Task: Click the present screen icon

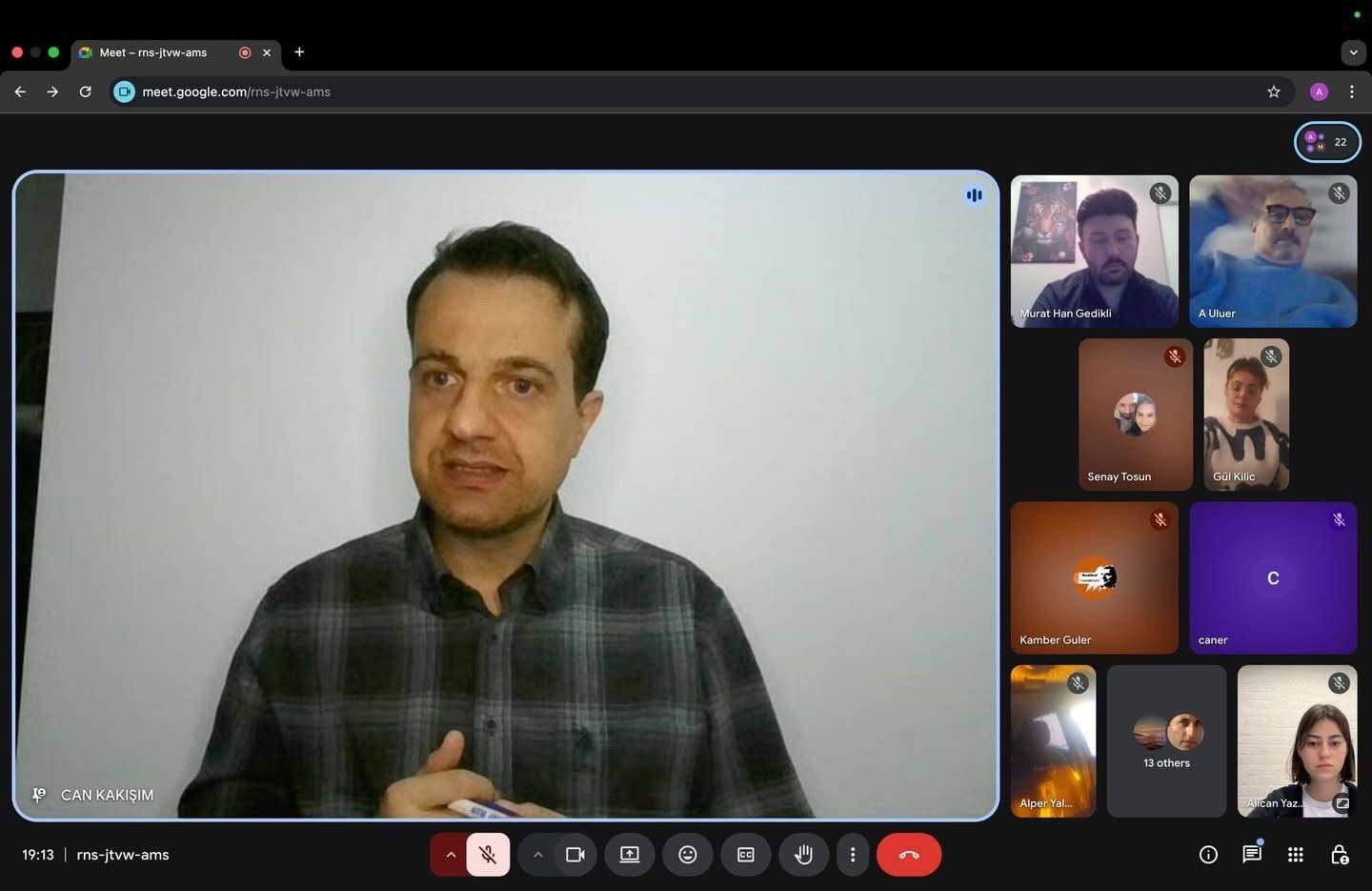Action: tap(630, 855)
